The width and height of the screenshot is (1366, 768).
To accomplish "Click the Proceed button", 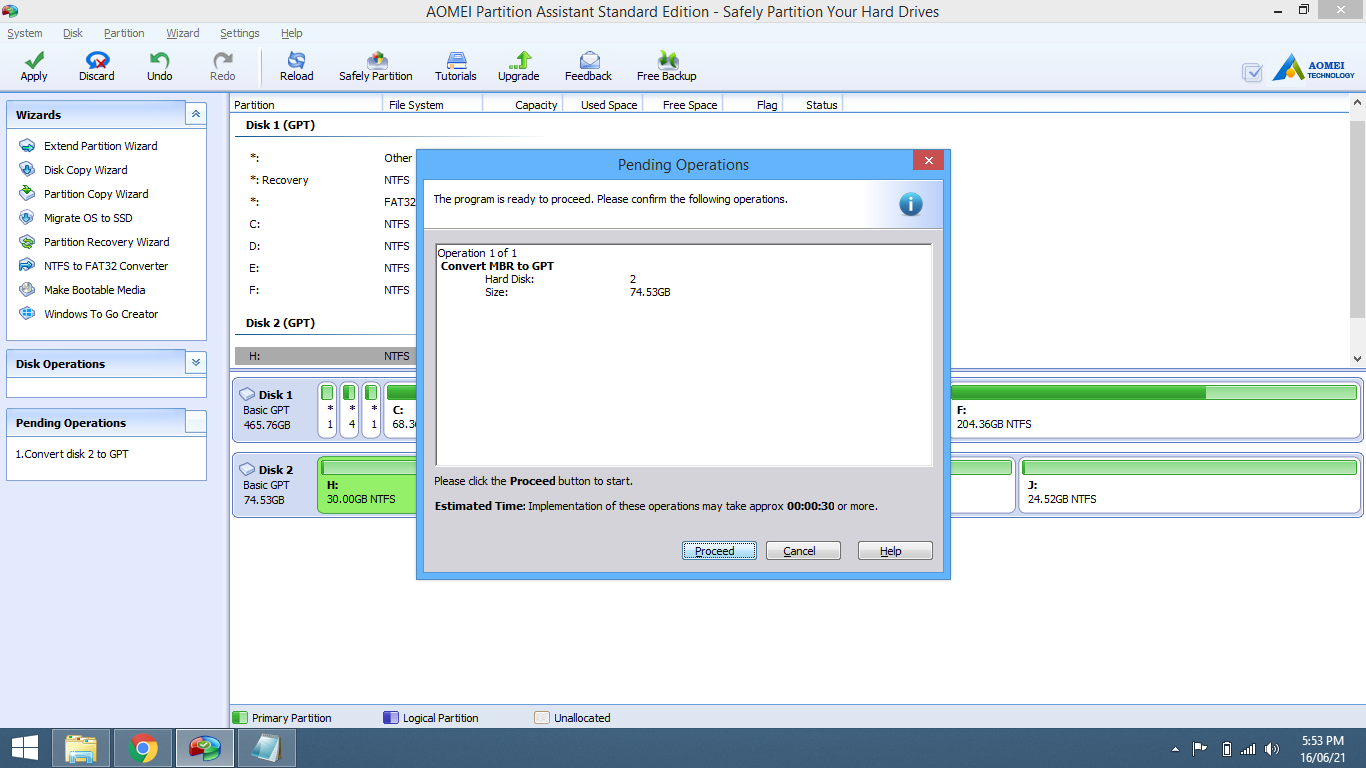I will click(x=719, y=551).
